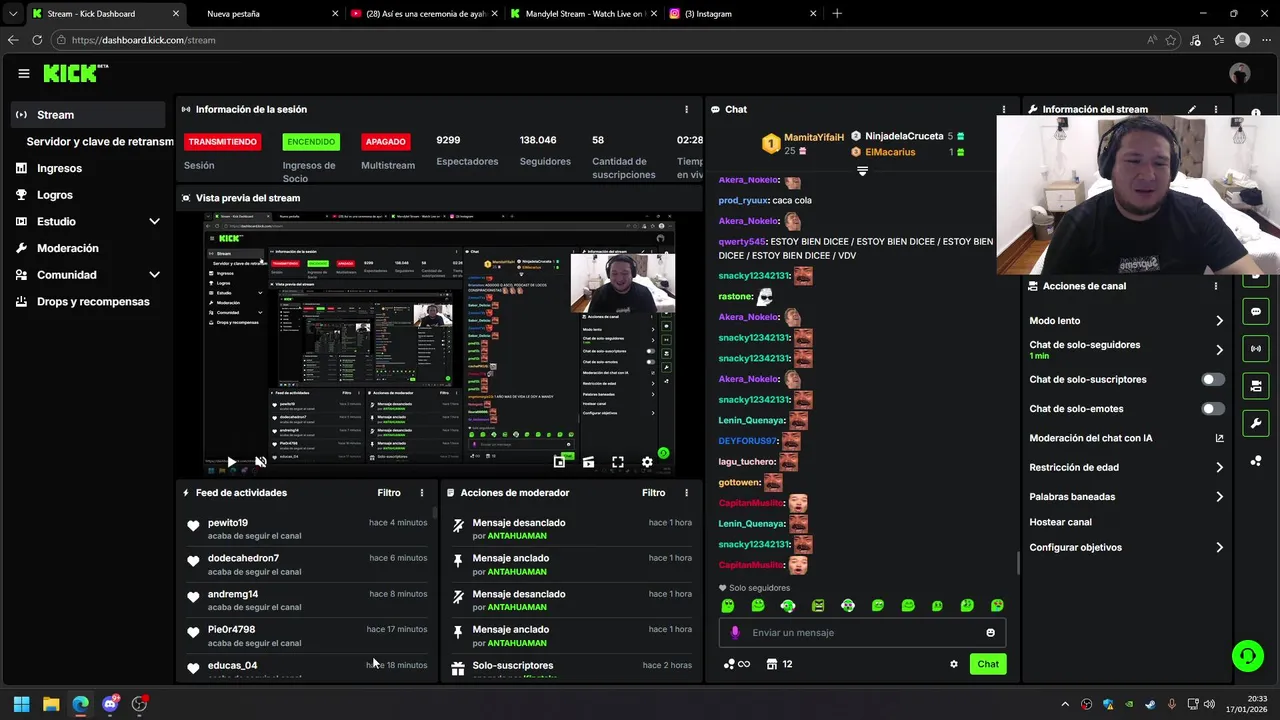Open Palabras baneadas settings
Screen dimensions: 1280x720
(x=1127, y=497)
